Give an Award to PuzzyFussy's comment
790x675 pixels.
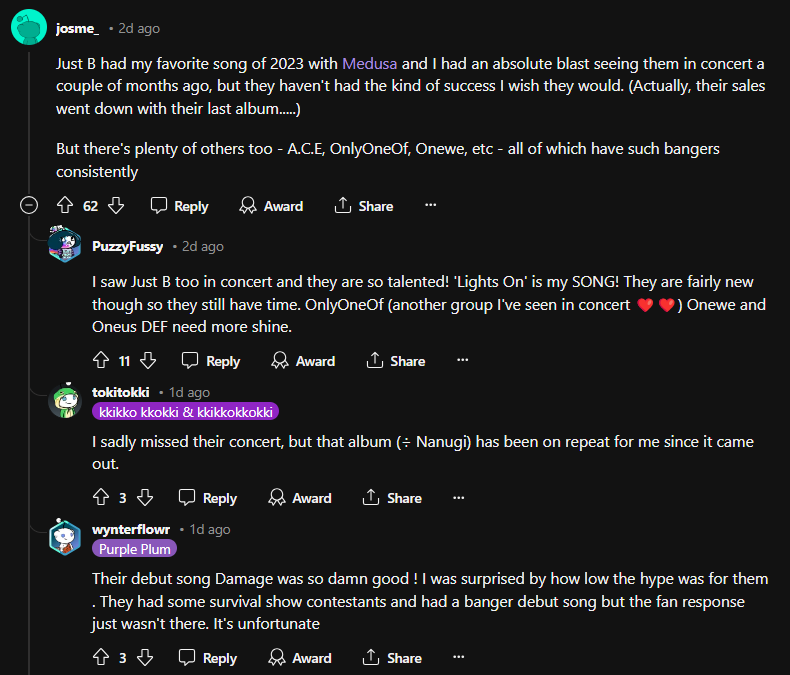[303, 360]
